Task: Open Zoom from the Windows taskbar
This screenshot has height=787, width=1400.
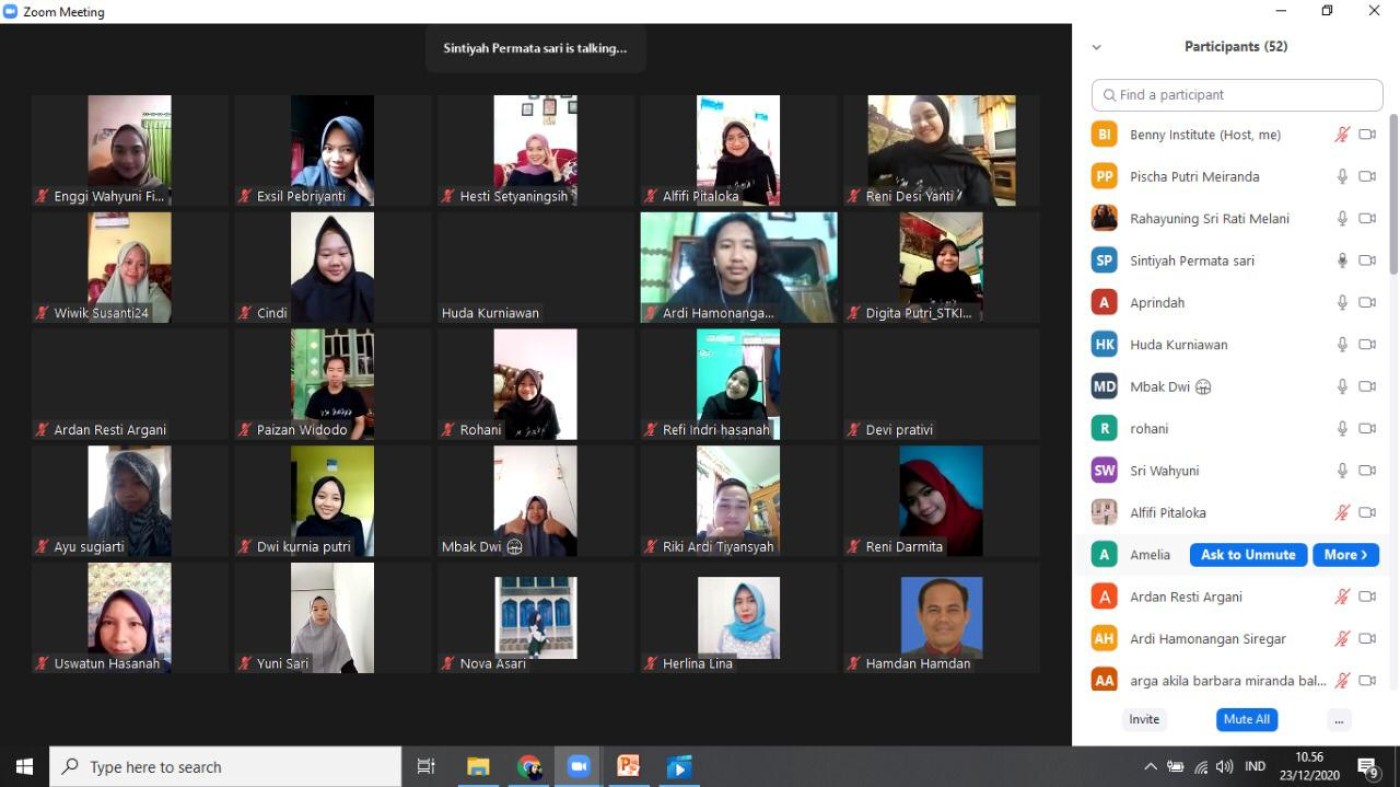Action: coord(579,767)
